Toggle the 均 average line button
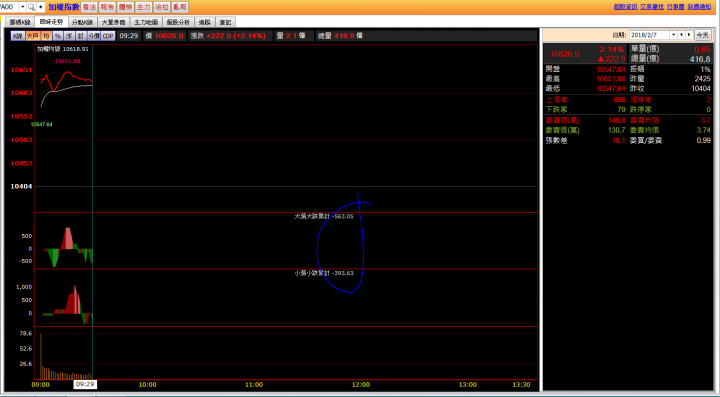 click(46, 36)
